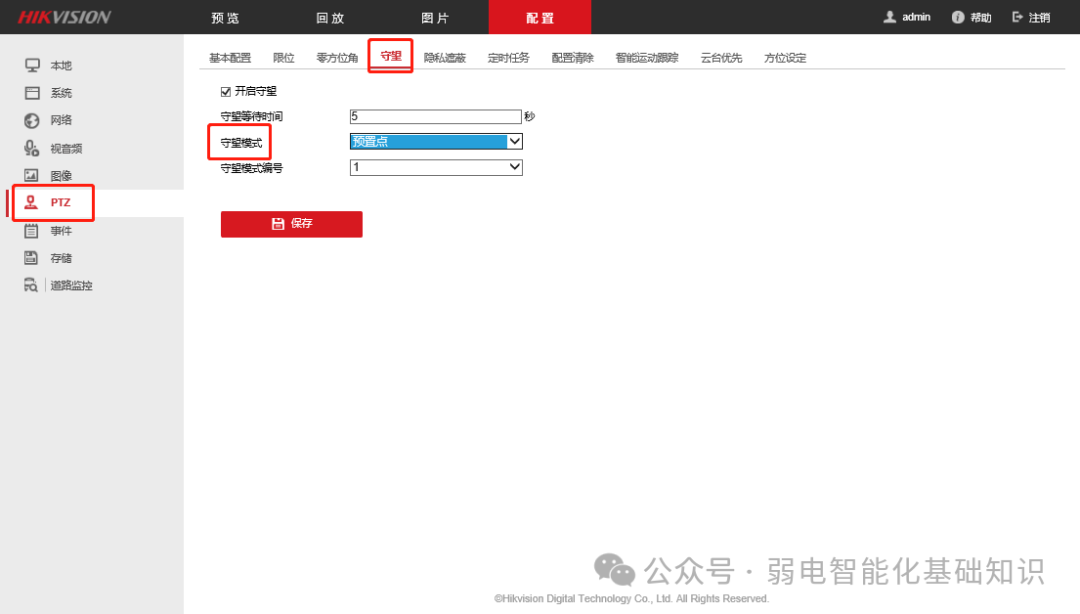1080x614 pixels.
Task: Open the 智能运动跟踪 sub-tab
Action: pyautogui.click(x=647, y=58)
